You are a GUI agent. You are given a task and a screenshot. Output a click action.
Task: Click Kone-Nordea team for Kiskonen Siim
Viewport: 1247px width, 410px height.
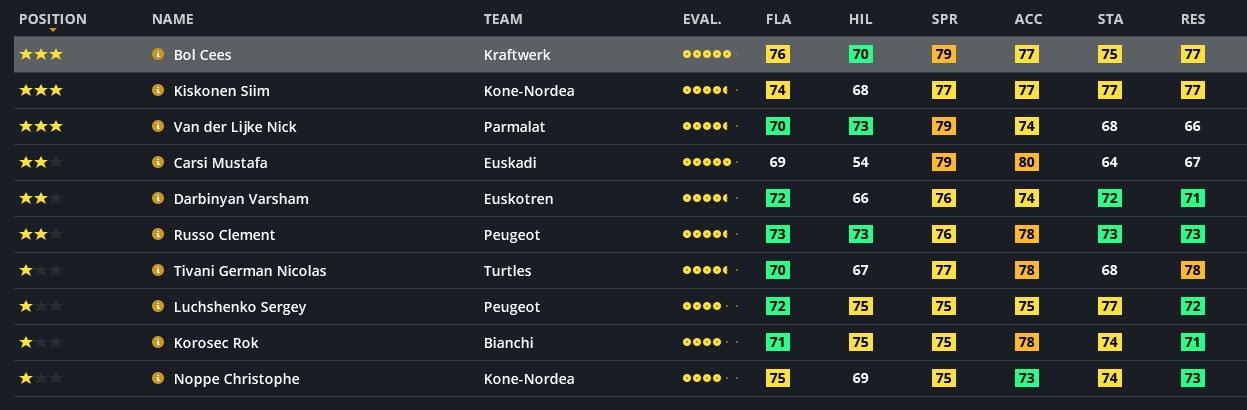click(529, 91)
